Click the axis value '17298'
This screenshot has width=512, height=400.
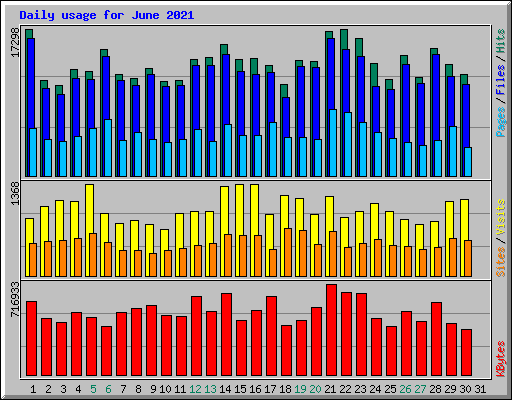pos(15,43)
